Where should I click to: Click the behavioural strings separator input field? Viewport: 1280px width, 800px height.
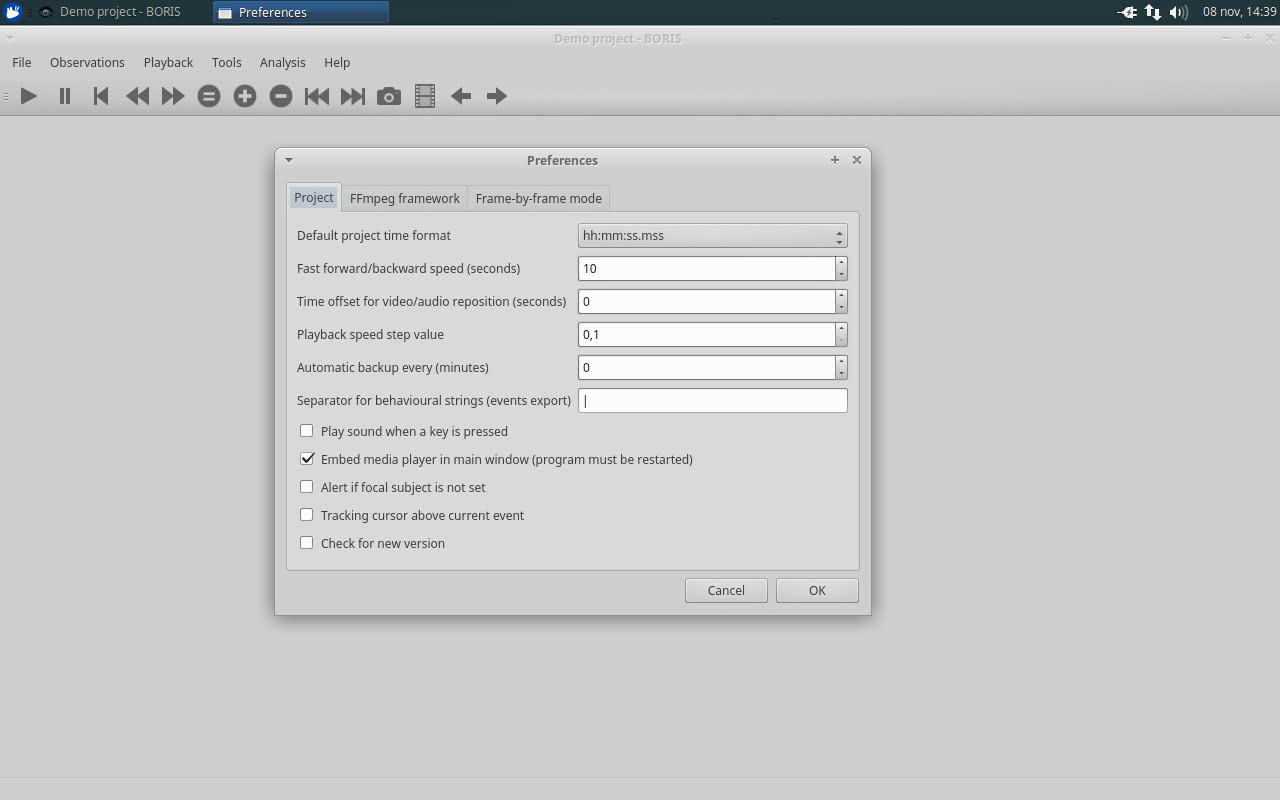[713, 400]
